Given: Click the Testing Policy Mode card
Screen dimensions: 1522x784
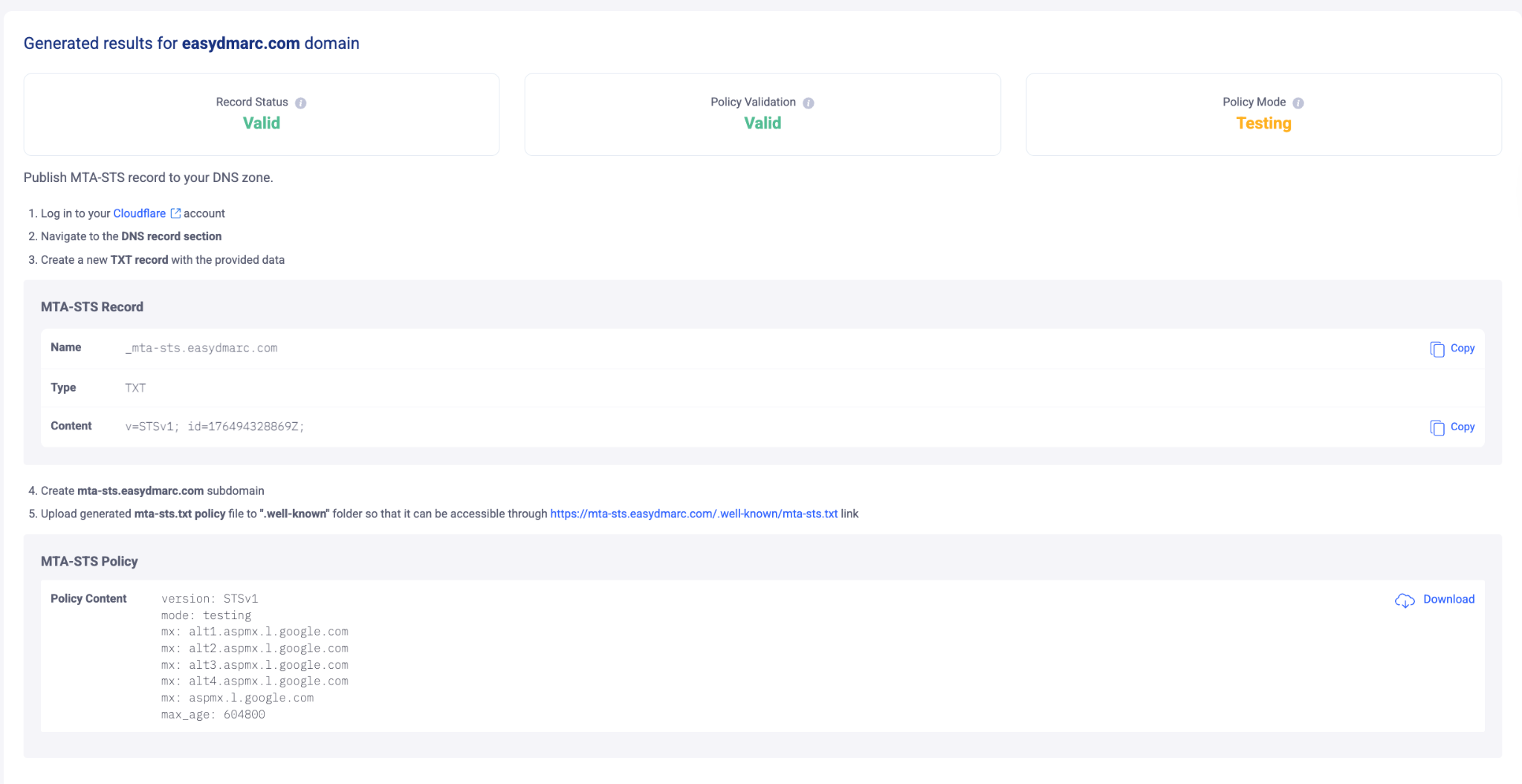Looking at the screenshot, I should point(1263,114).
